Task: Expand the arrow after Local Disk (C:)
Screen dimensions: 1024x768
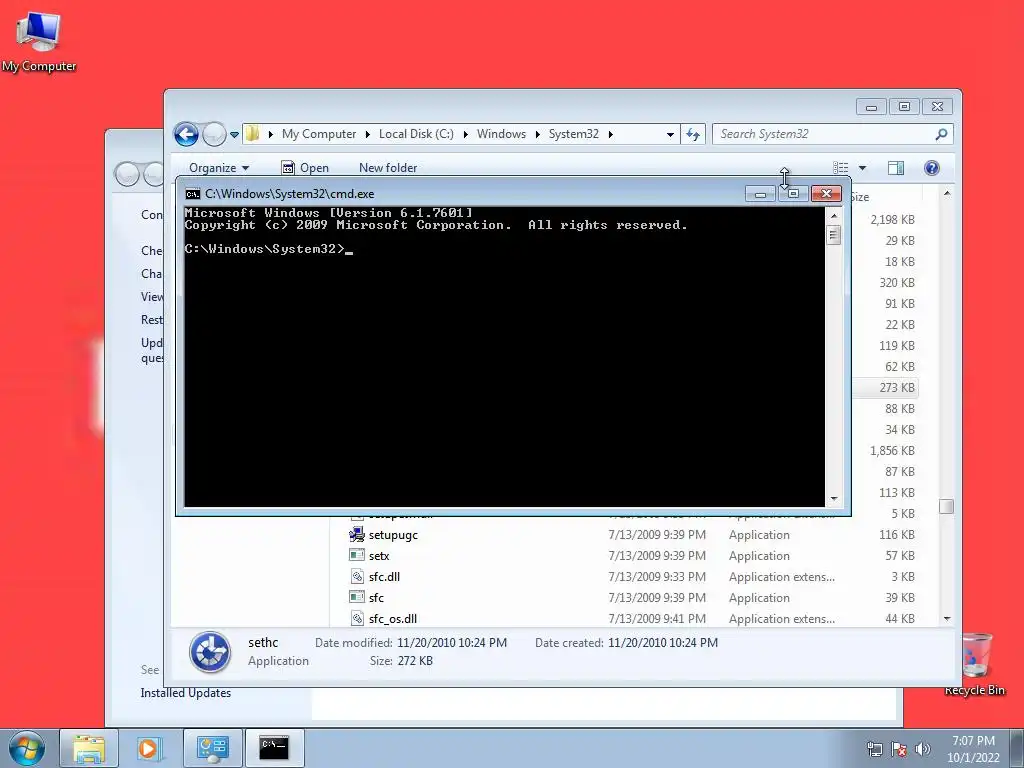Action: click(466, 134)
